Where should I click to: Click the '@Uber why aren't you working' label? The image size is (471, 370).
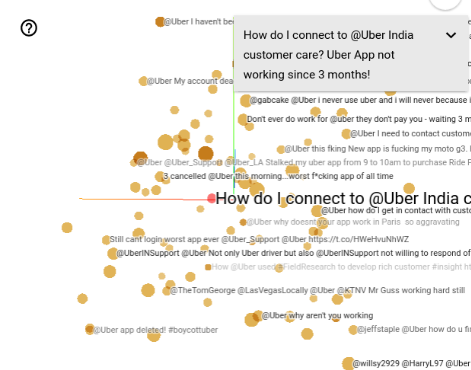(x=317, y=315)
